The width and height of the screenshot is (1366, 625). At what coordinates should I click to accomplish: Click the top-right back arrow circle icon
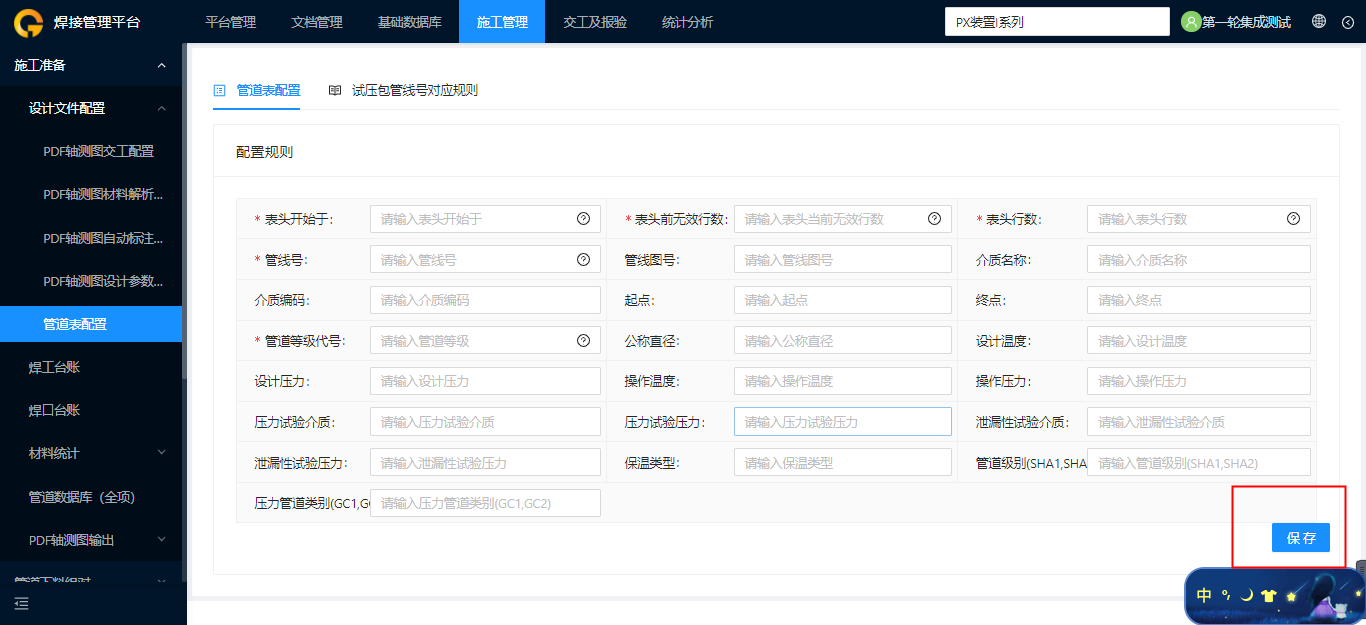tap(1348, 22)
